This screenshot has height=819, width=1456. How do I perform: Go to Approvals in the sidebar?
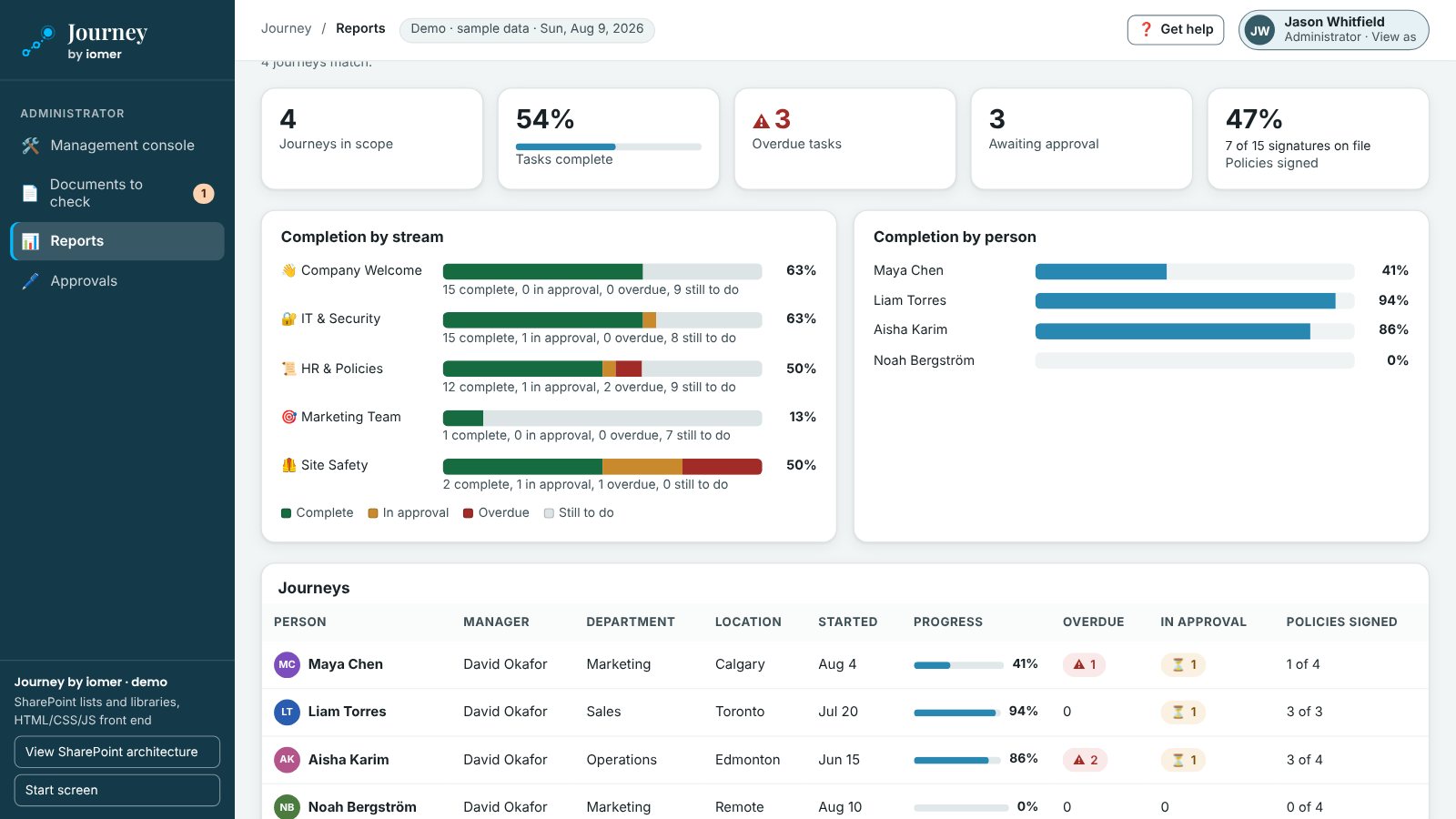[117, 281]
